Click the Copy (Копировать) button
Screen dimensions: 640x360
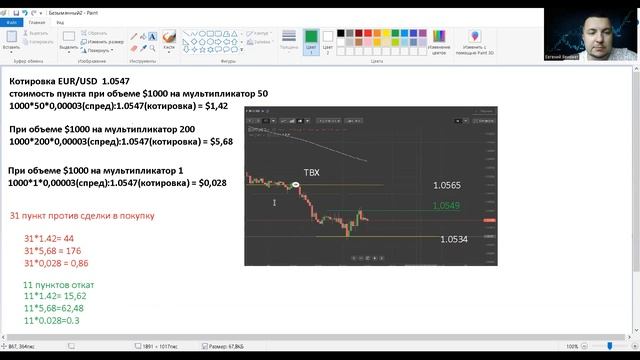38,42
